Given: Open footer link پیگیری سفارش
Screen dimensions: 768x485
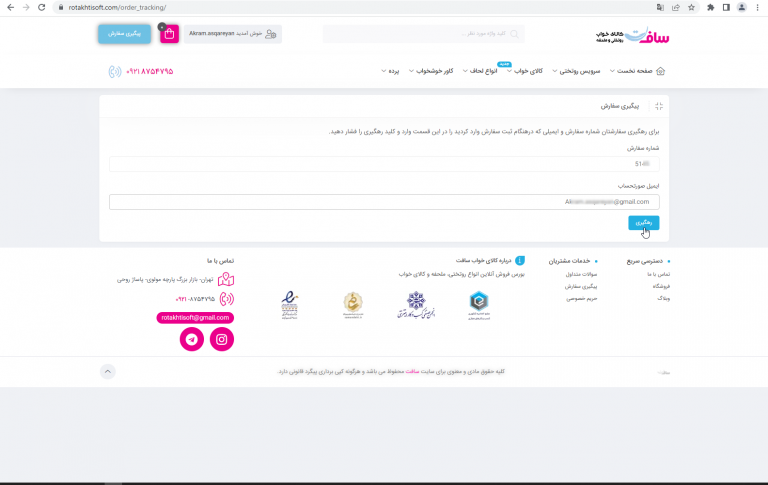Looking at the screenshot, I should pyautogui.click(x=581, y=286).
